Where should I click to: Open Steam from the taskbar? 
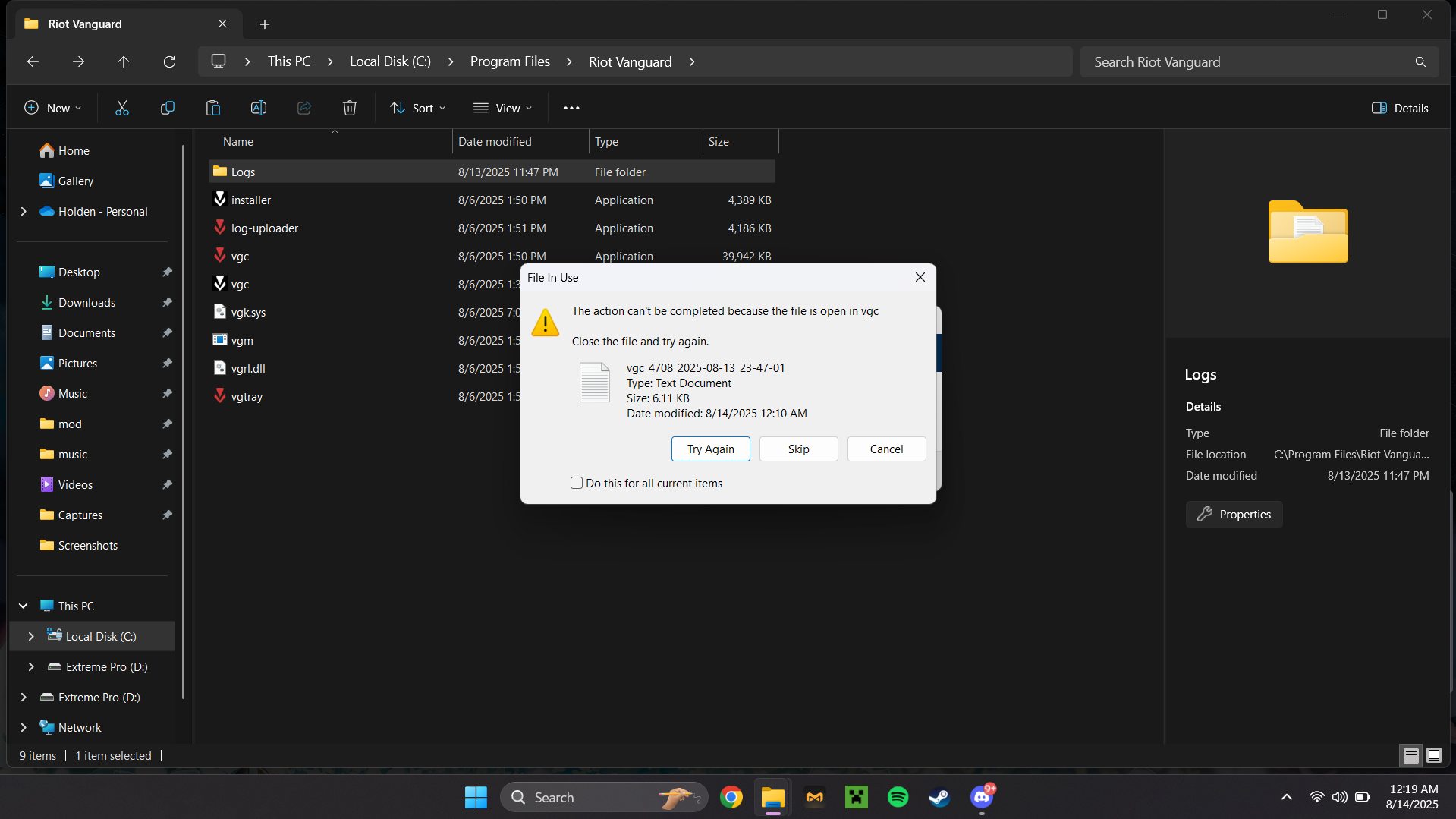point(939,797)
